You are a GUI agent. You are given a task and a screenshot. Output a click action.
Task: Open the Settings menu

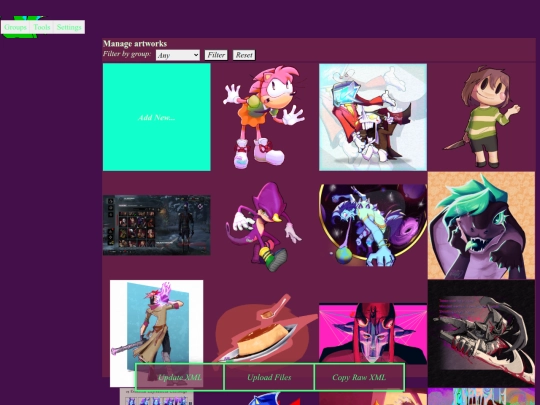click(69, 27)
